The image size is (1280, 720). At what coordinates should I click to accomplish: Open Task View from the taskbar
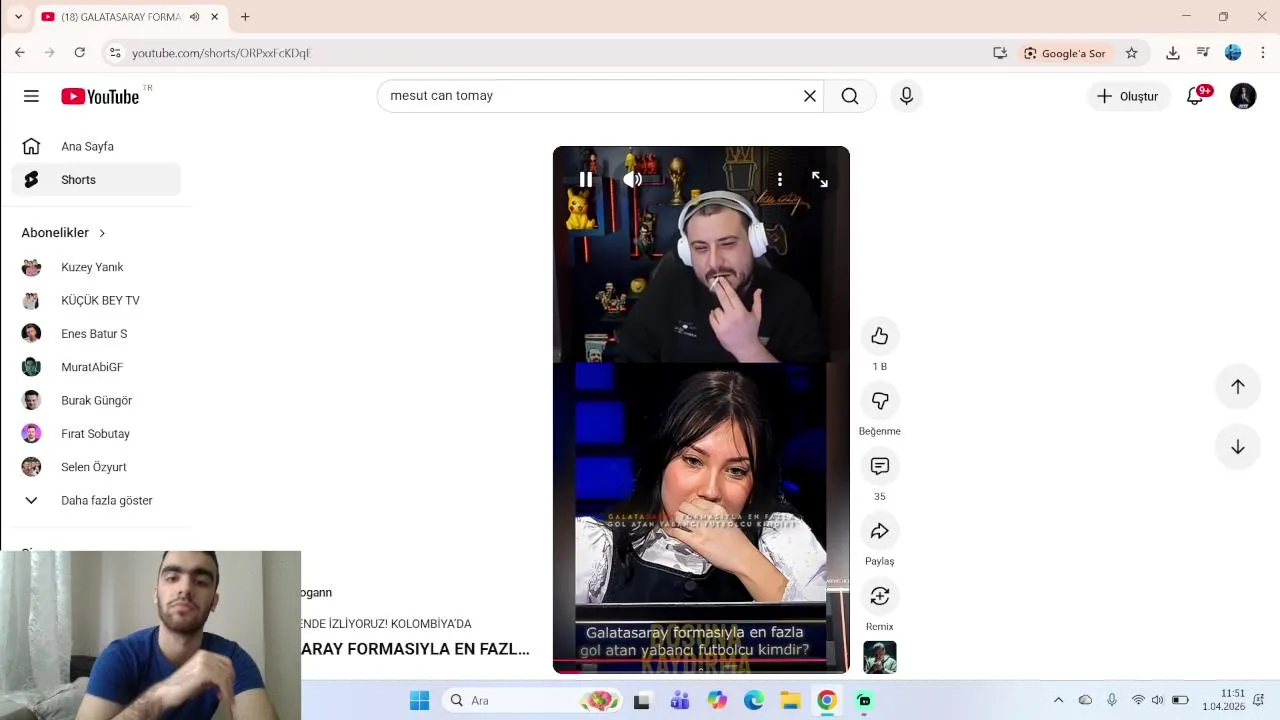point(642,701)
